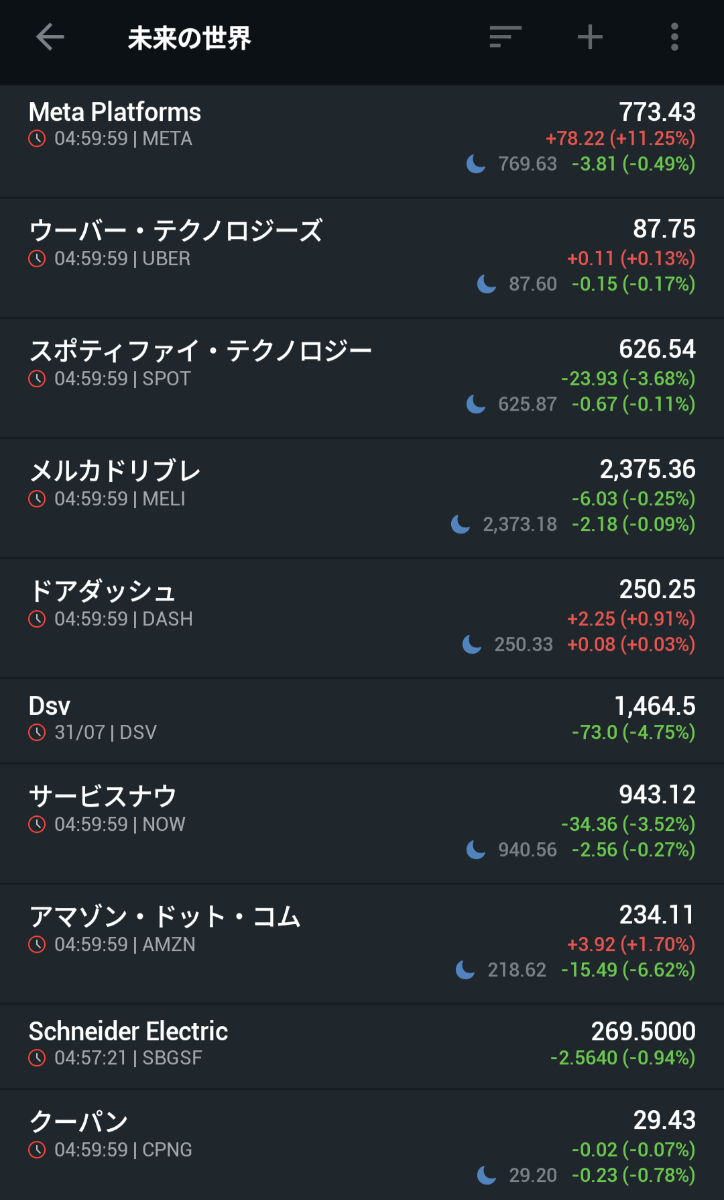Tap the moon icon in the MELI row
724x1200 pixels.
[460, 524]
